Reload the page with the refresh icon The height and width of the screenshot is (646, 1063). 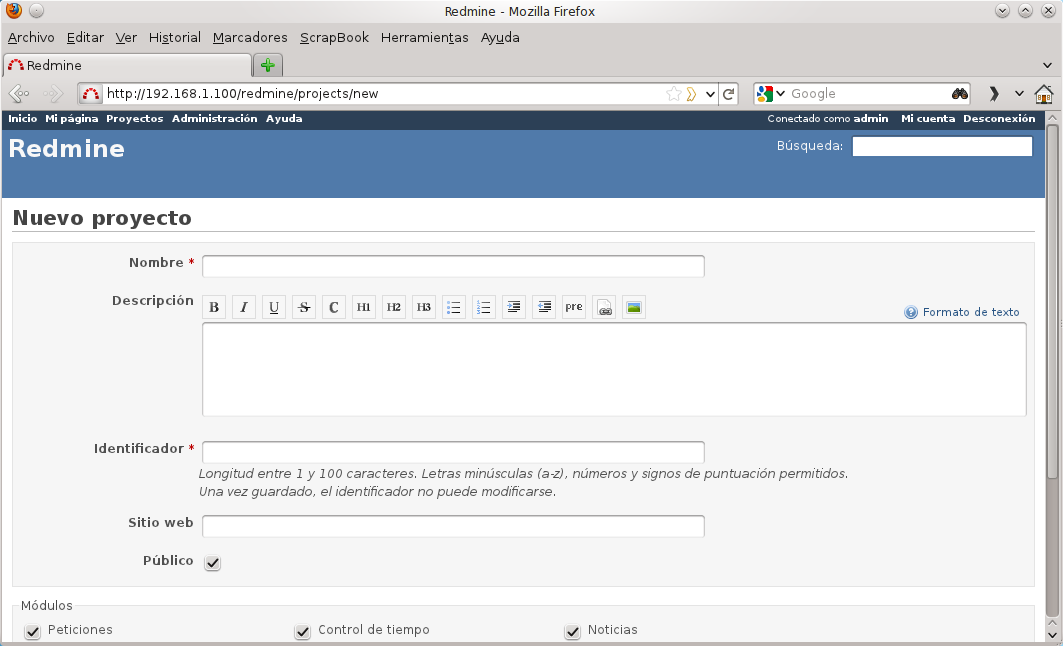tap(729, 94)
